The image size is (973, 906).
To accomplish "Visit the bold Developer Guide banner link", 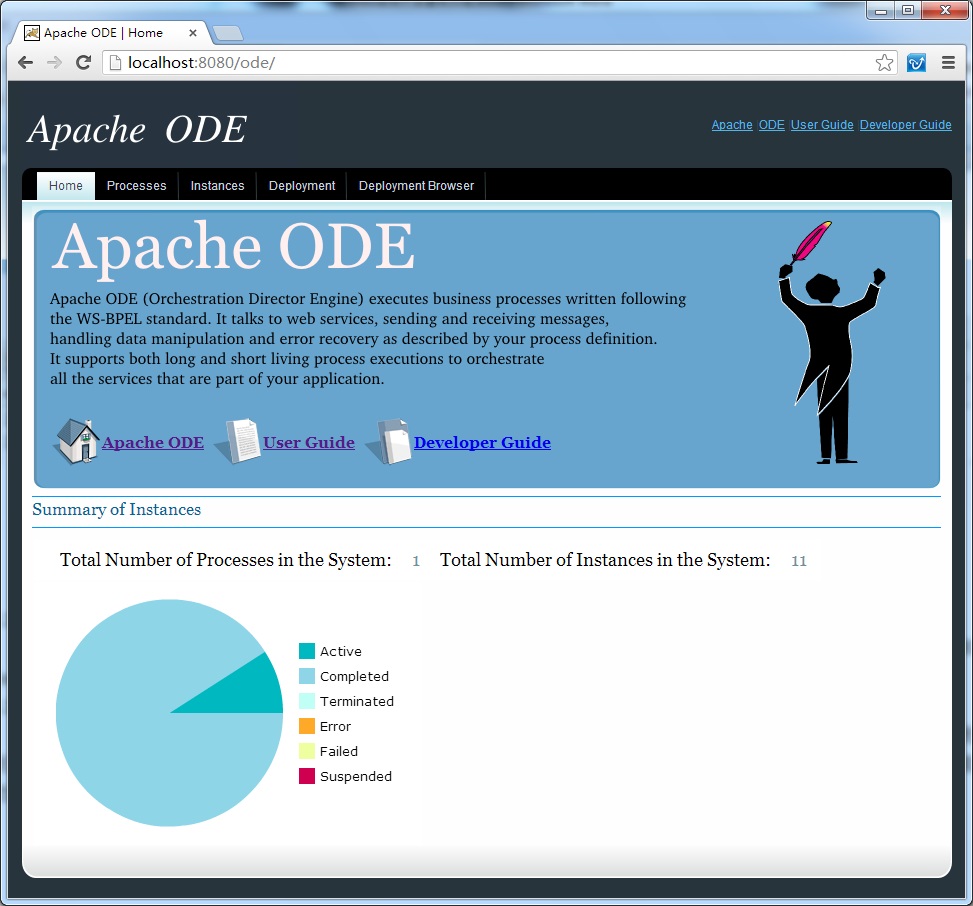I will tap(482, 442).
